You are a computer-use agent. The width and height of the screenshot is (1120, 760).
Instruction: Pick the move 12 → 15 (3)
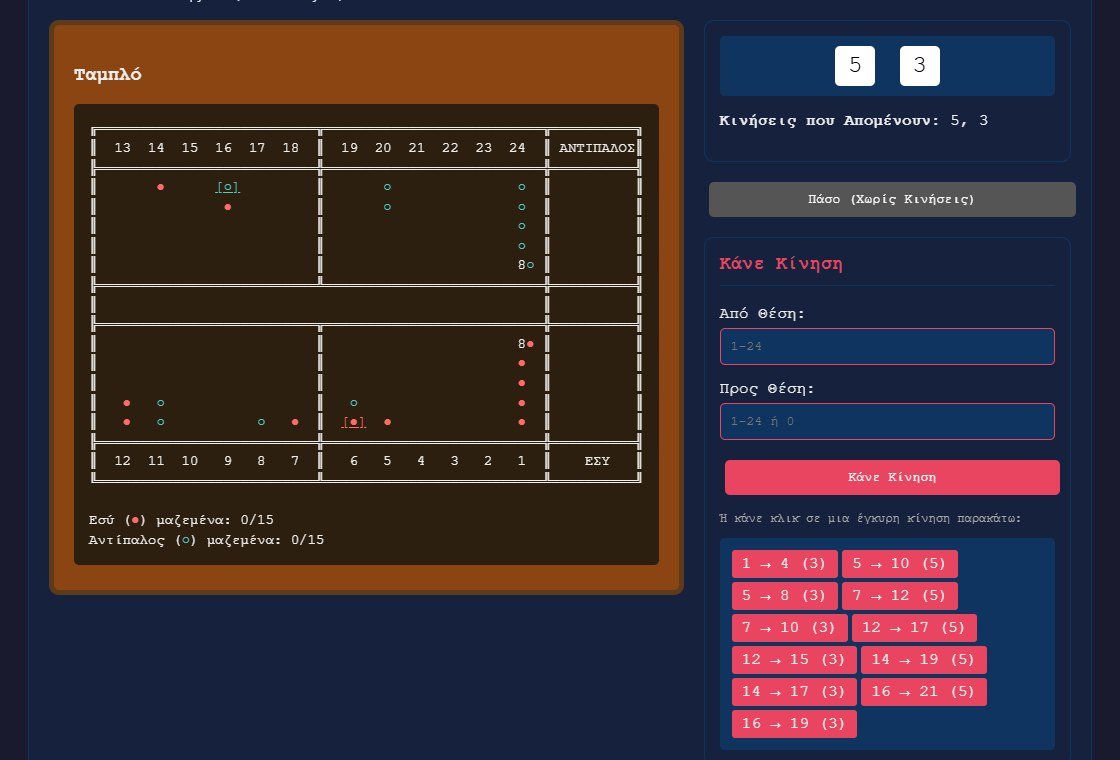(x=794, y=660)
